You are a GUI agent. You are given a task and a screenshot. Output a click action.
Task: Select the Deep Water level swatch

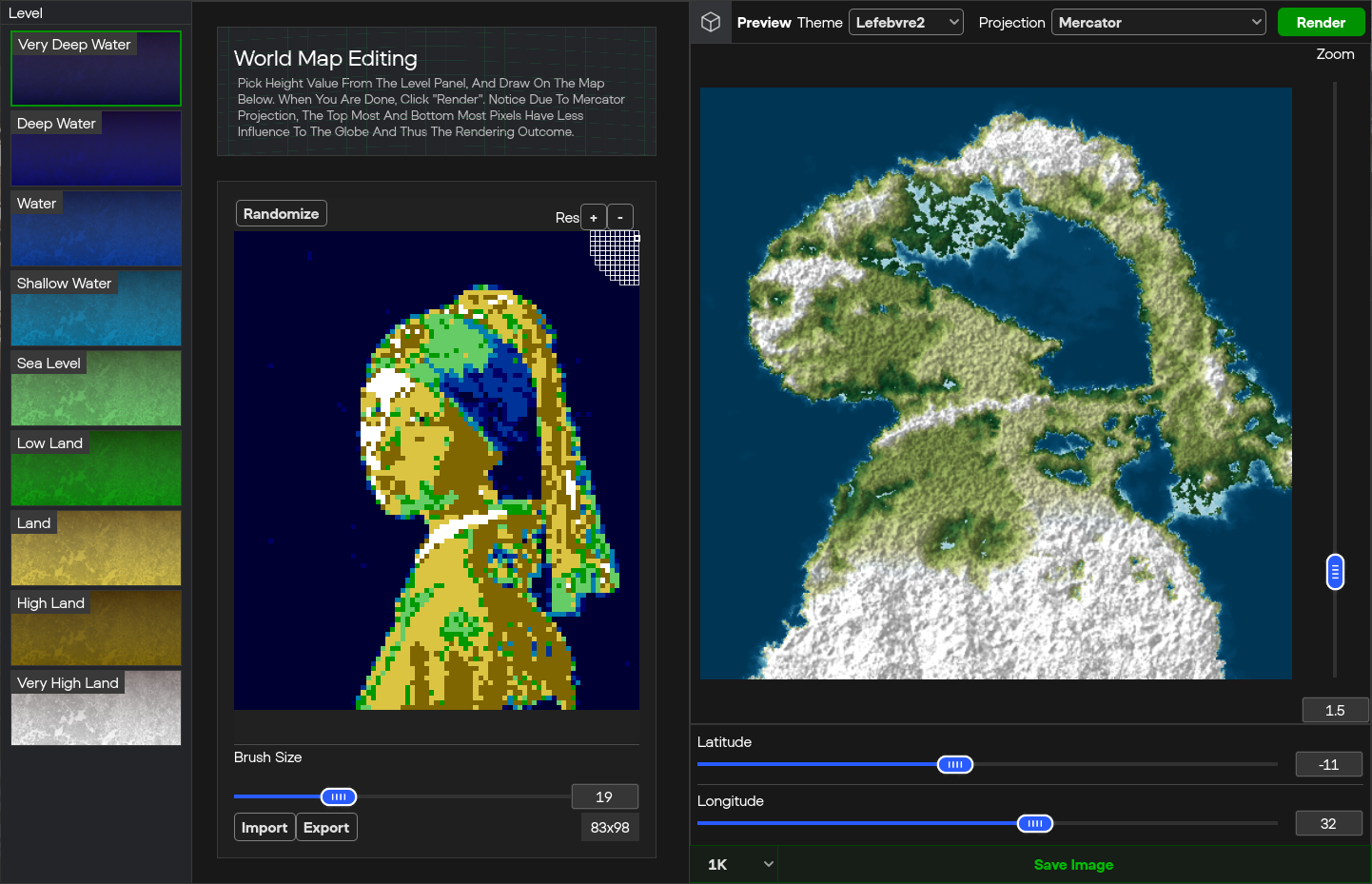(96, 148)
